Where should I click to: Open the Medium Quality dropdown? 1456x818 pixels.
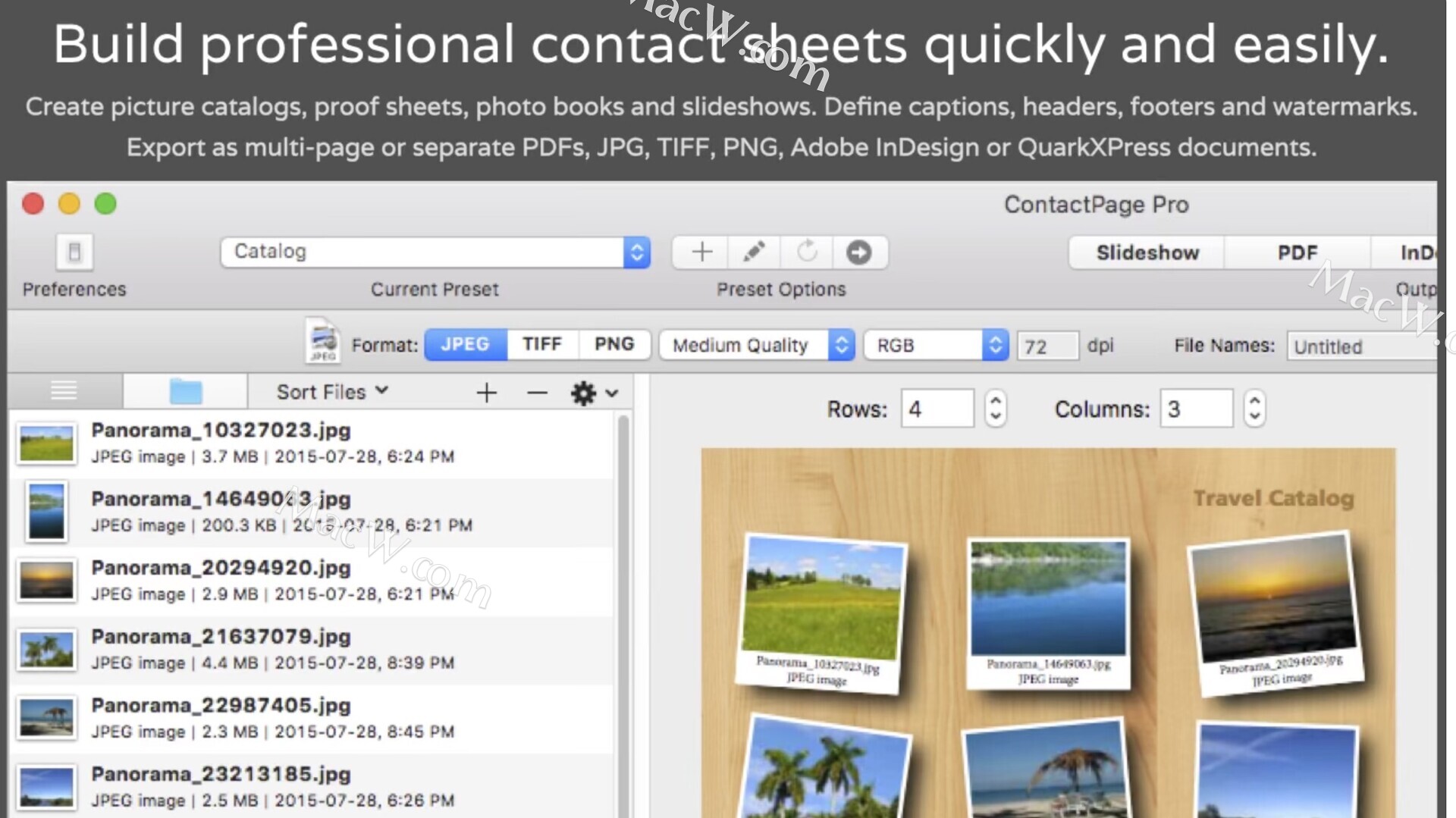(757, 345)
